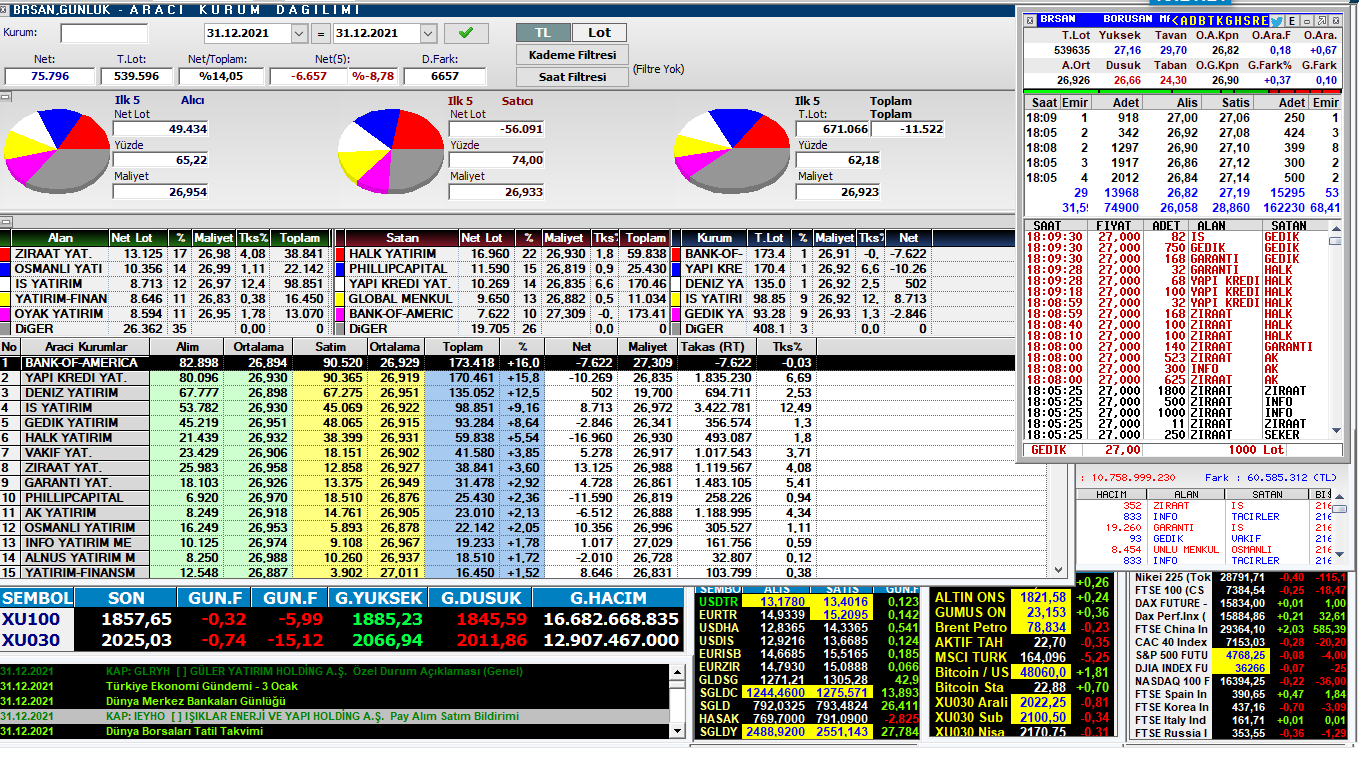Image resolution: width=1366 pixels, height=768 pixels.
Task: Open the Kademe Filtresi filter
Action: (x=572, y=55)
